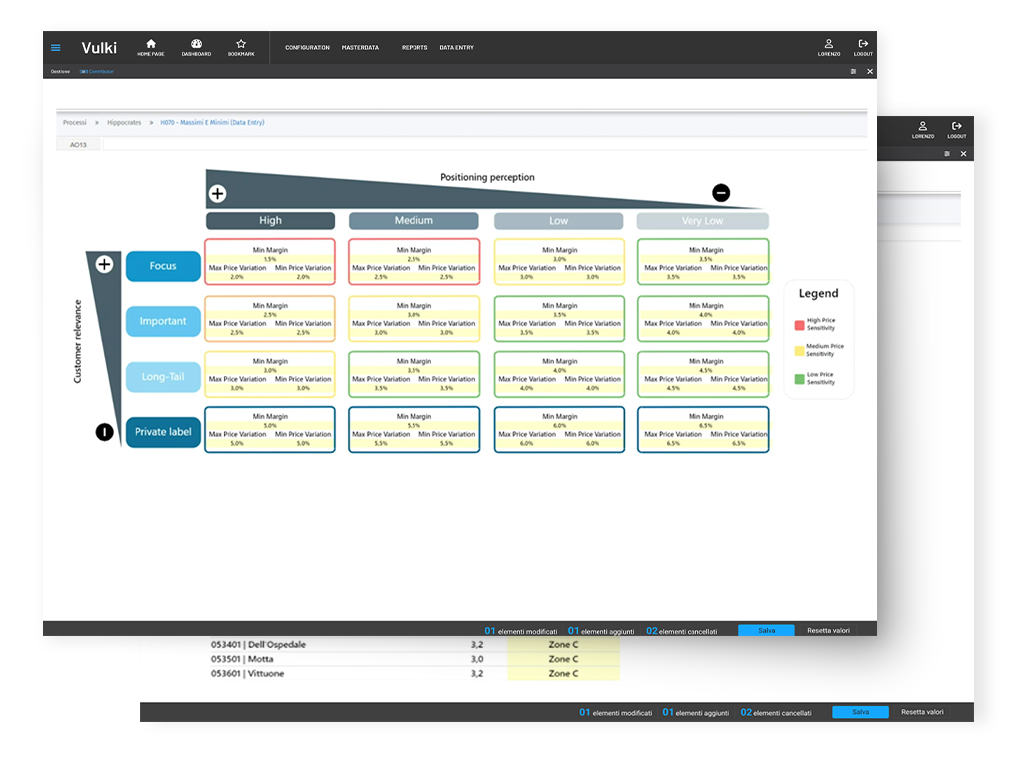Go to Home Page icon

coord(151,44)
